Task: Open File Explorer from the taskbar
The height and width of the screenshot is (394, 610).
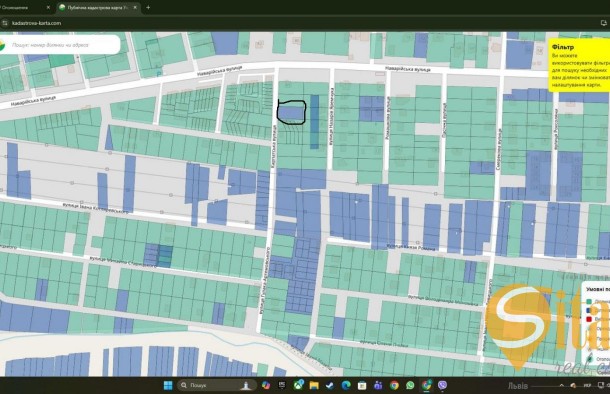Action: [314, 385]
